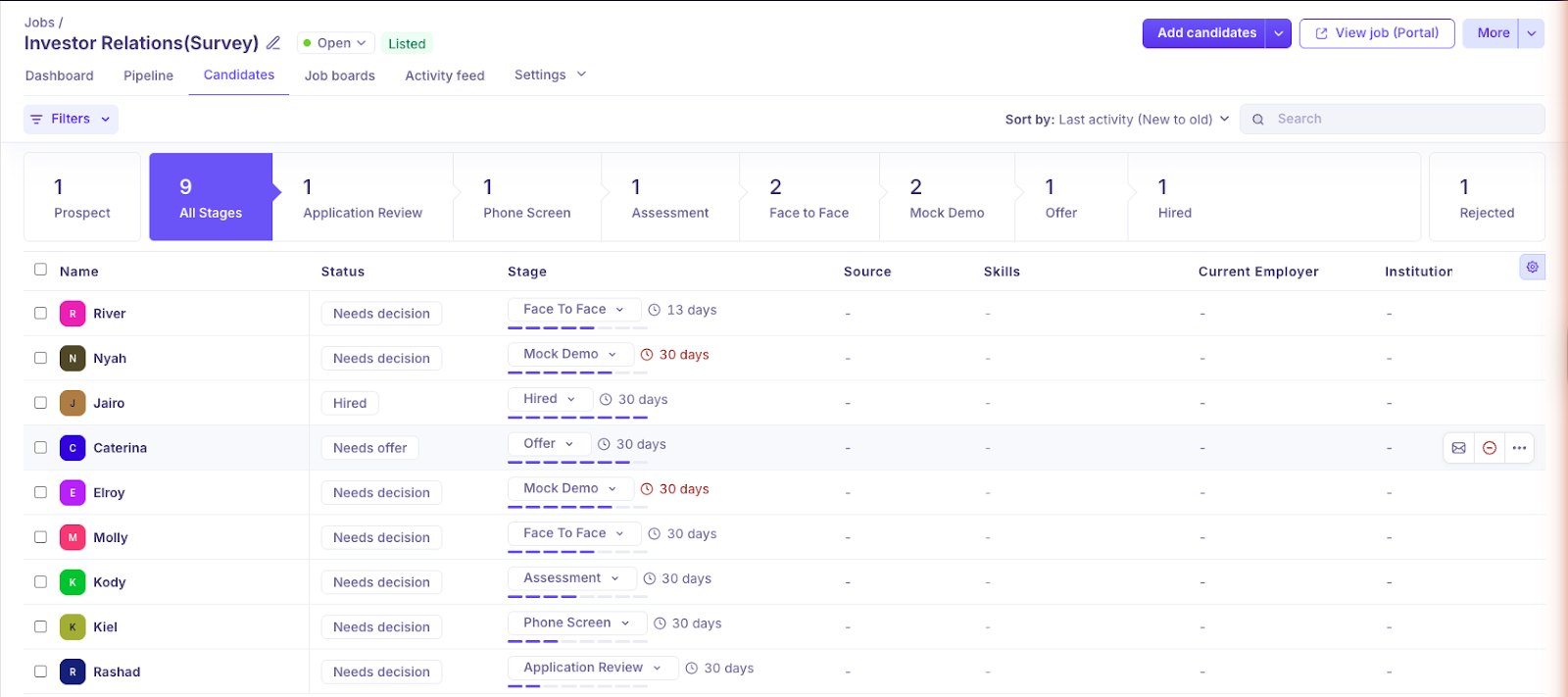Switch to the Dashboard tab

pos(60,75)
